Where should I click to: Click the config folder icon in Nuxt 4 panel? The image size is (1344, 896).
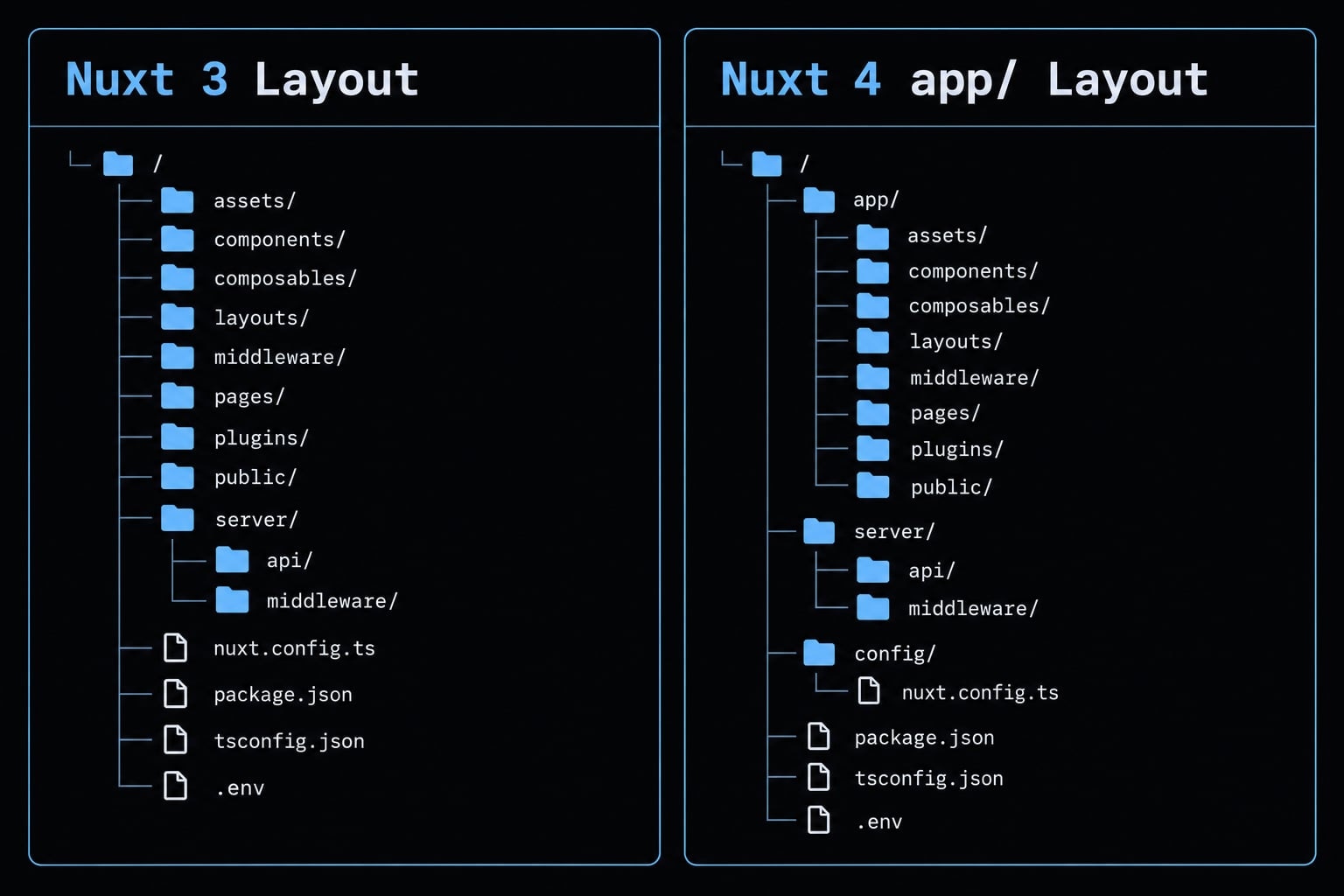point(819,653)
